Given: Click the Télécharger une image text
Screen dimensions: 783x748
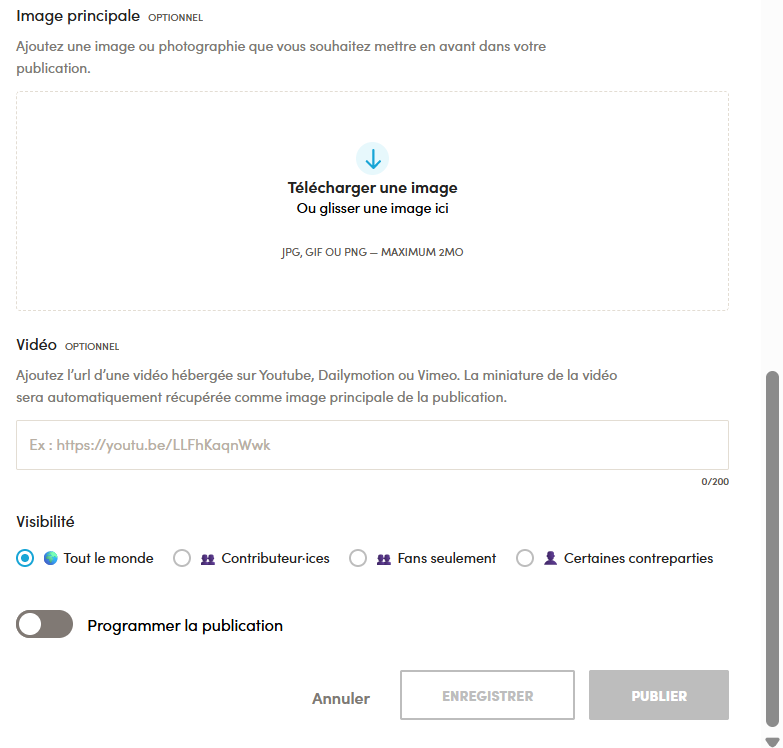Looking at the screenshot, I should (373, 188).
